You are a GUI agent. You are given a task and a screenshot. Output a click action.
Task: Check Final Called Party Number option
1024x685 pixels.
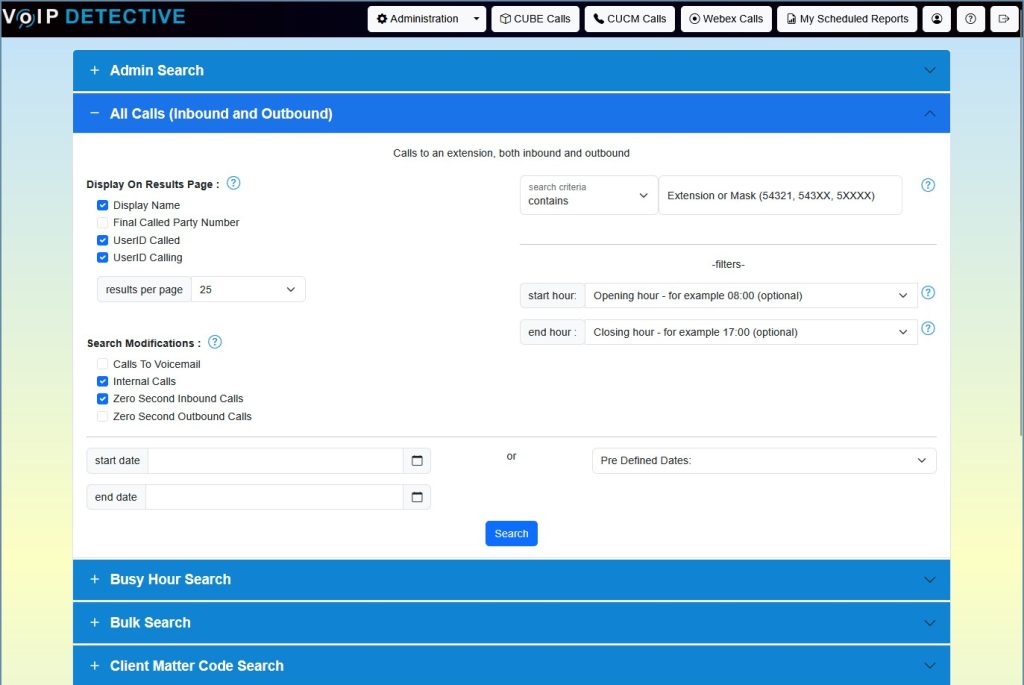(x=103, y=223)
